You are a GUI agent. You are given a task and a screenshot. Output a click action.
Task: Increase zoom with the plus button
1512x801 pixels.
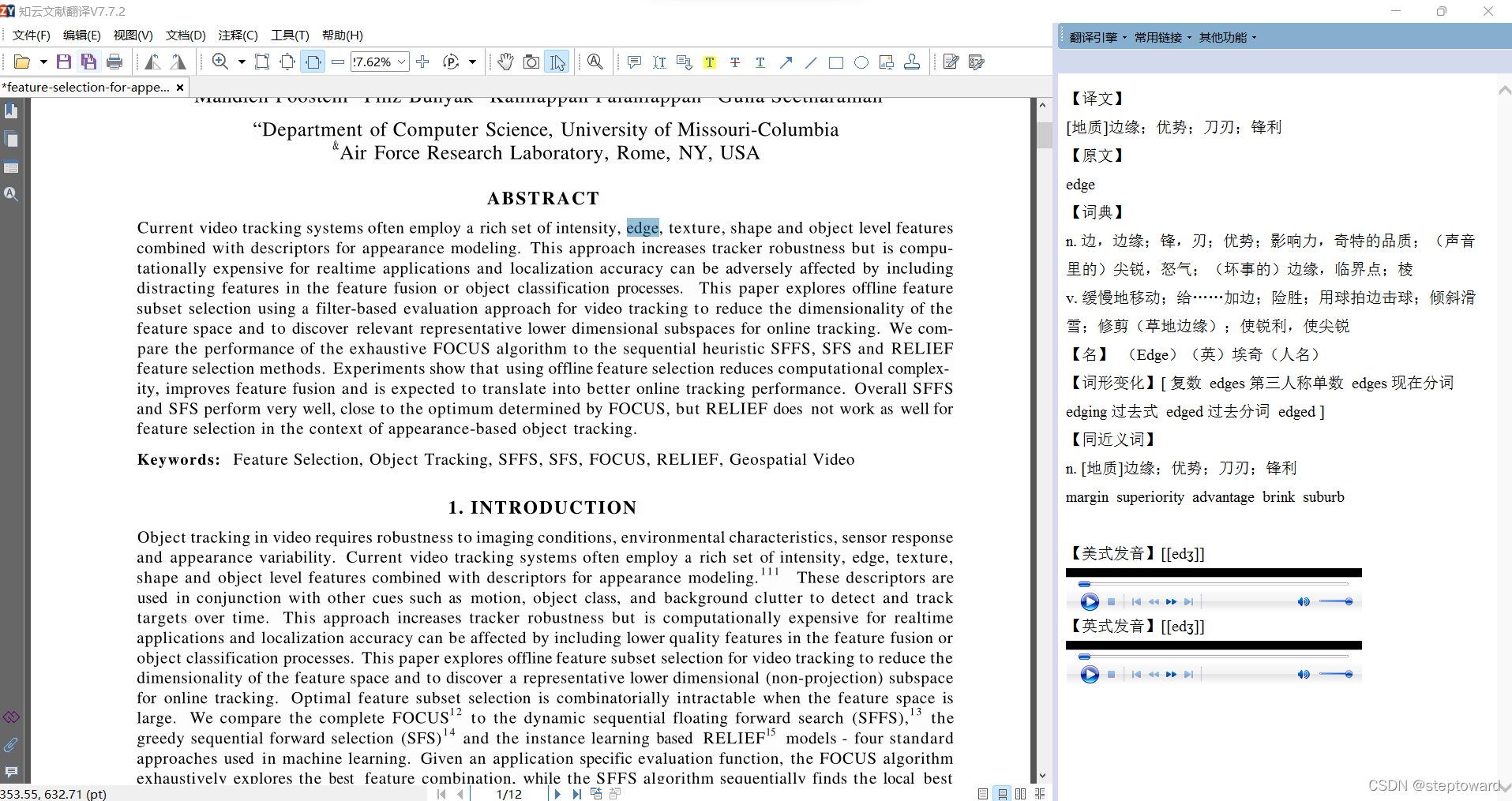click(x=422, y=62)
